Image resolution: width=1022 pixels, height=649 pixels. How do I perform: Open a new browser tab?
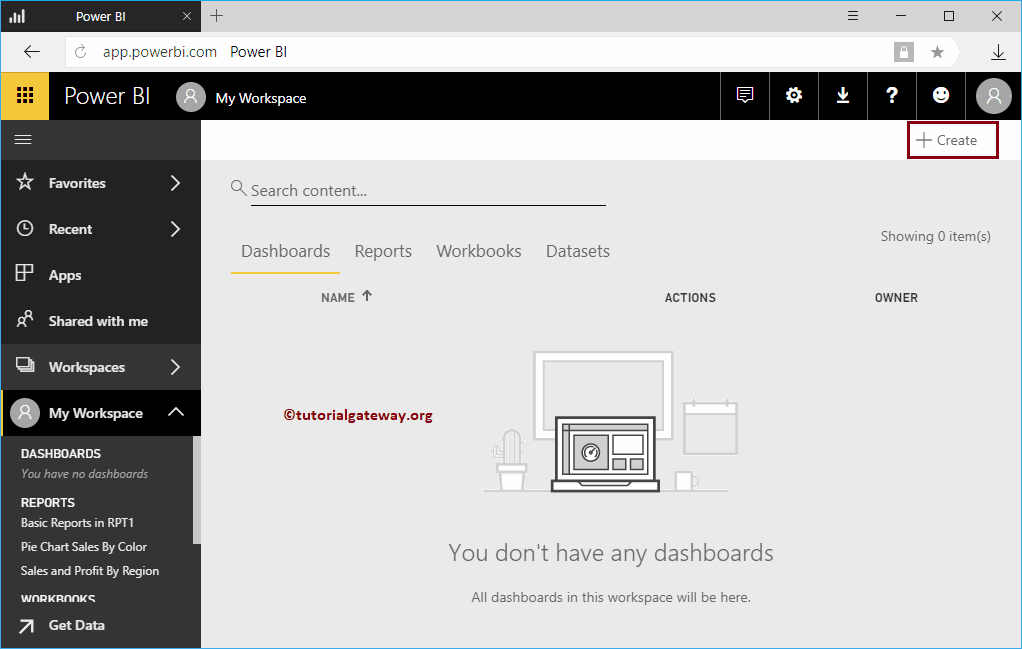click(216, 16)
